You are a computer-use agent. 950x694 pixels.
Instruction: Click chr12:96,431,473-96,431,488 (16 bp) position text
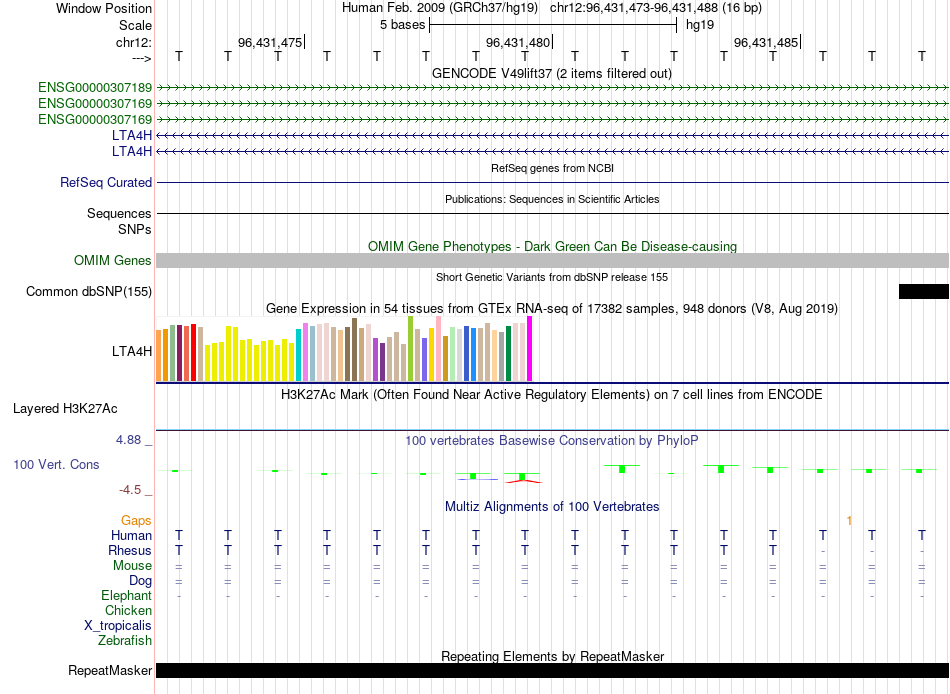click(656, 8)
